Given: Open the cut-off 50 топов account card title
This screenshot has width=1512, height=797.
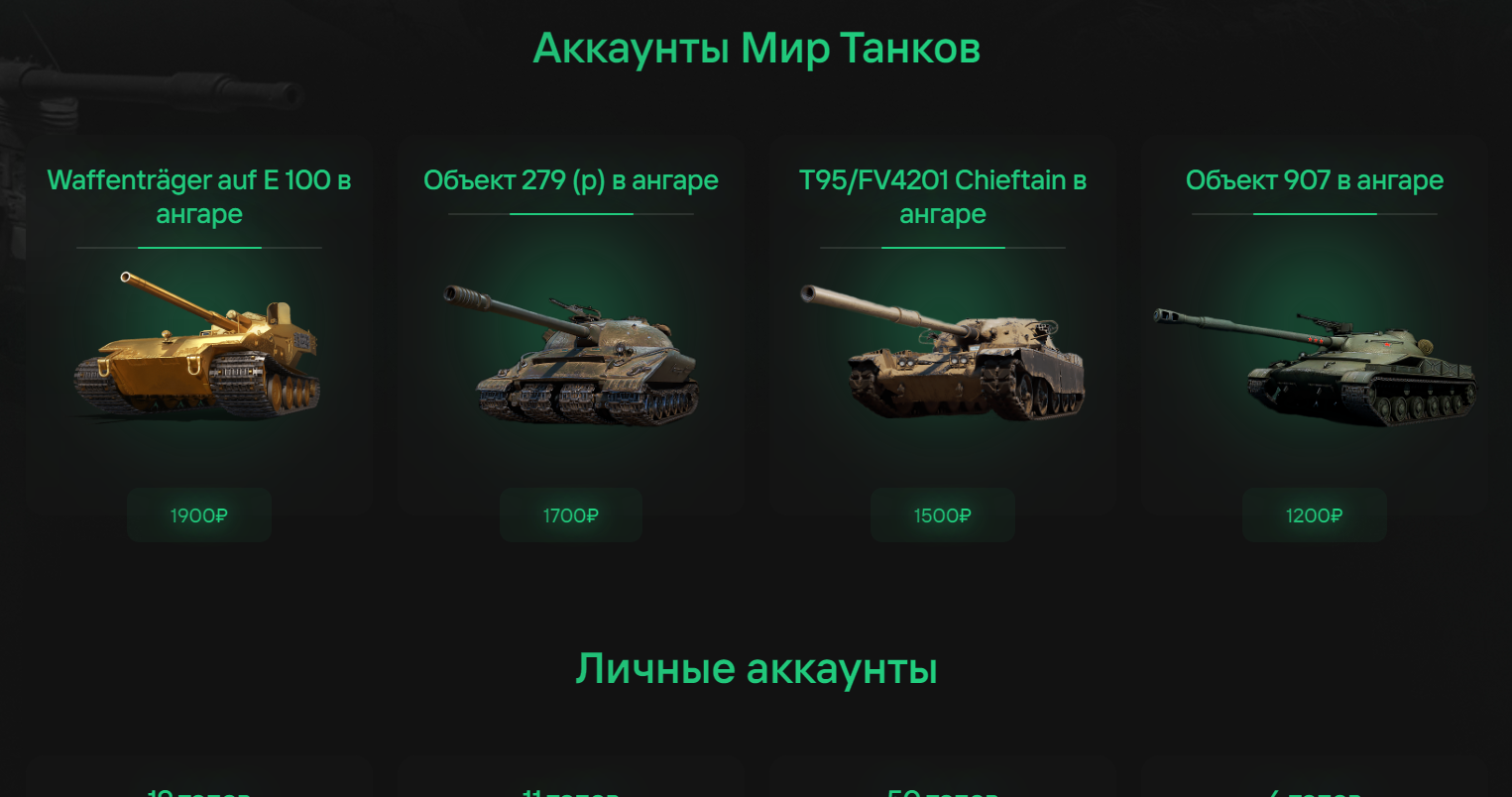Looking at the screenshot, I should point(943,792).
